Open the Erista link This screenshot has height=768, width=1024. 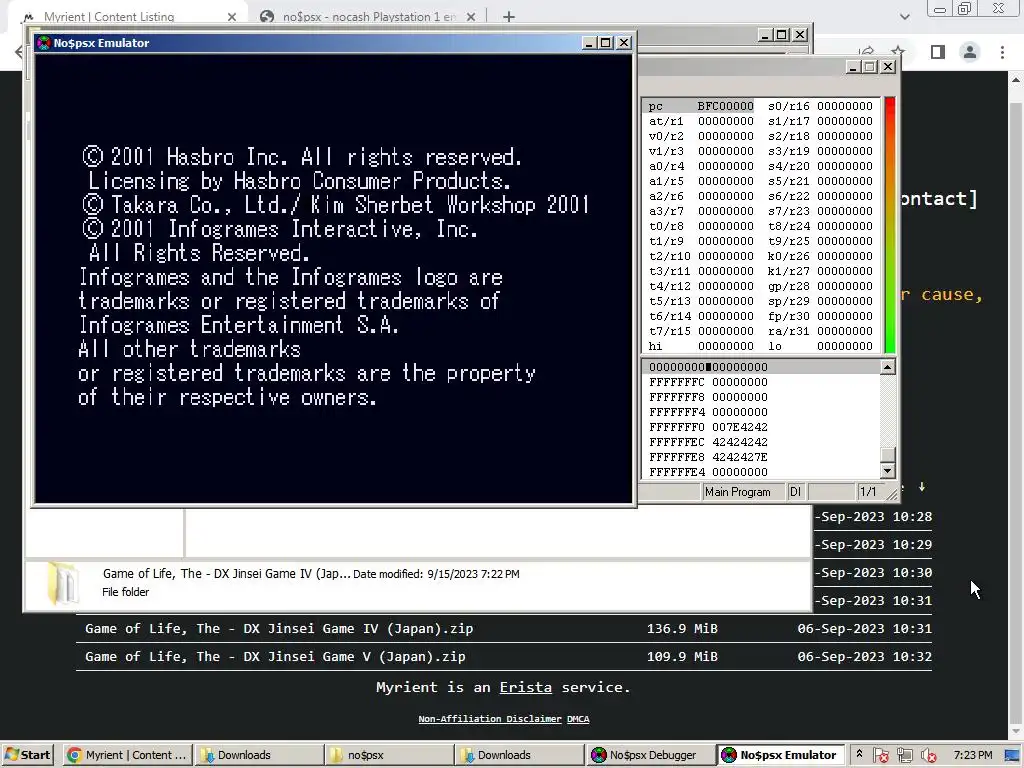coord(526,687)
